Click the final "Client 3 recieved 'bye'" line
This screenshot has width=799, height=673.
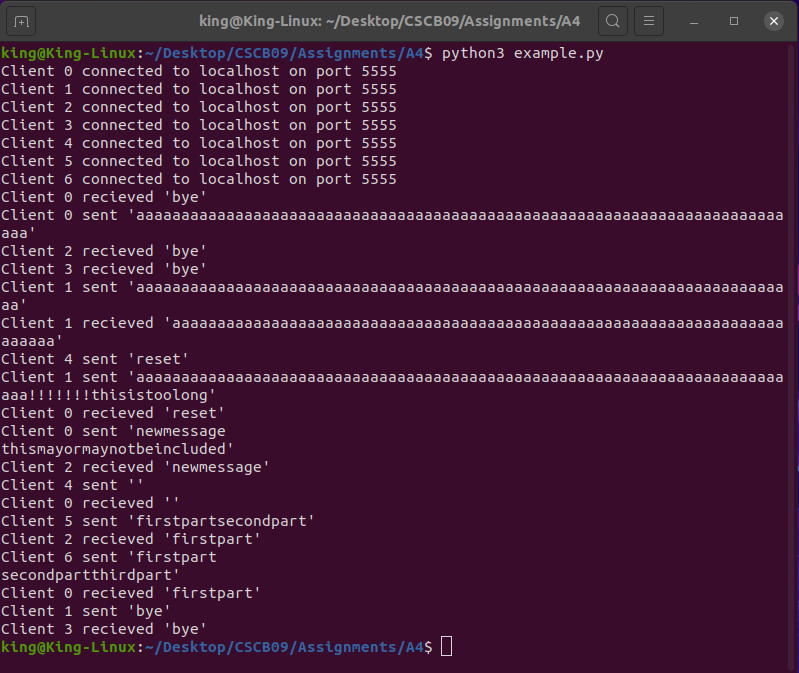tap(104, 629)
